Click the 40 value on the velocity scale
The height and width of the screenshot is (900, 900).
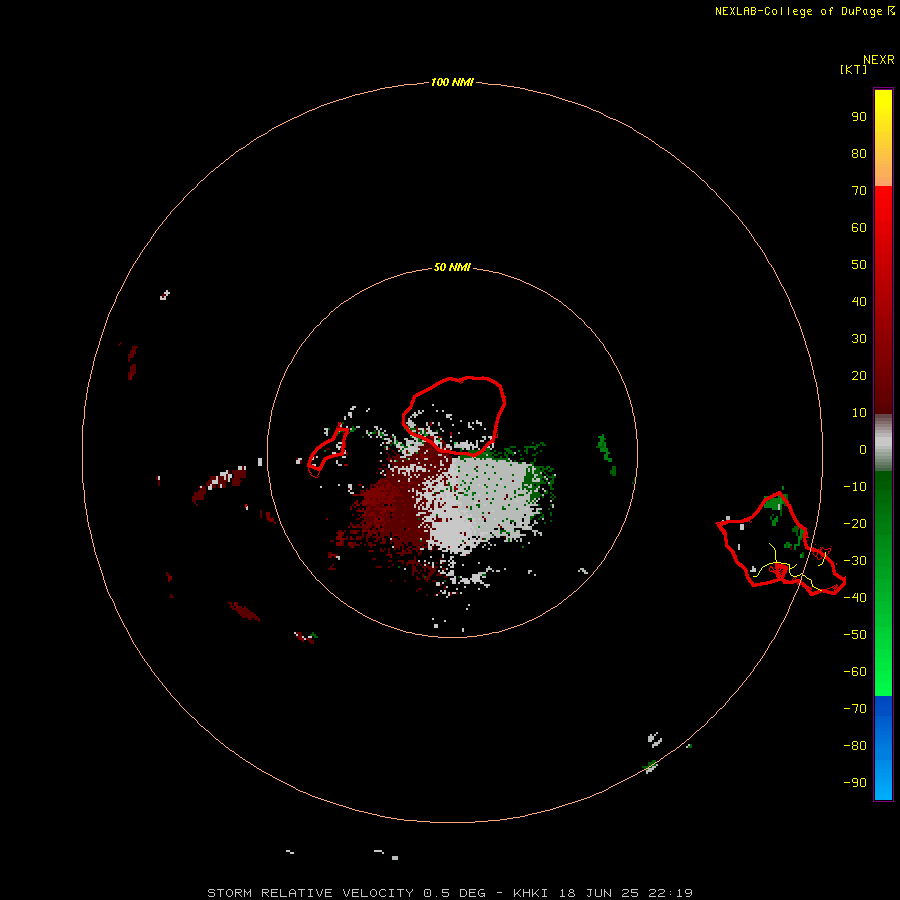[859, 301]
